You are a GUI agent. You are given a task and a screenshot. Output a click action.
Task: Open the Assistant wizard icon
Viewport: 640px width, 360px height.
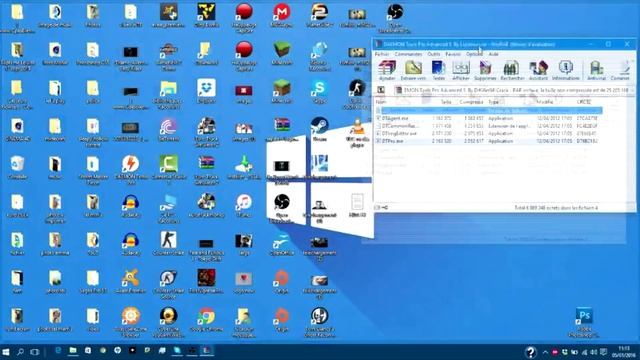click(538, 70)
